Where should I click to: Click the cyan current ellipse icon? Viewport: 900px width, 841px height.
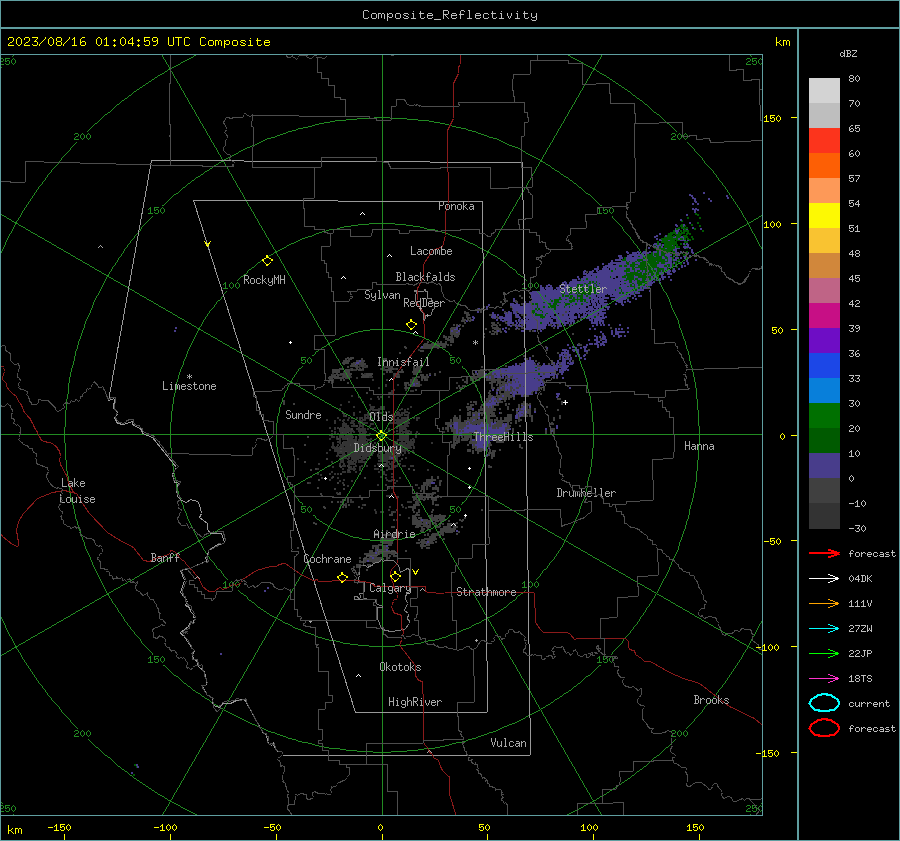(824, 703)
